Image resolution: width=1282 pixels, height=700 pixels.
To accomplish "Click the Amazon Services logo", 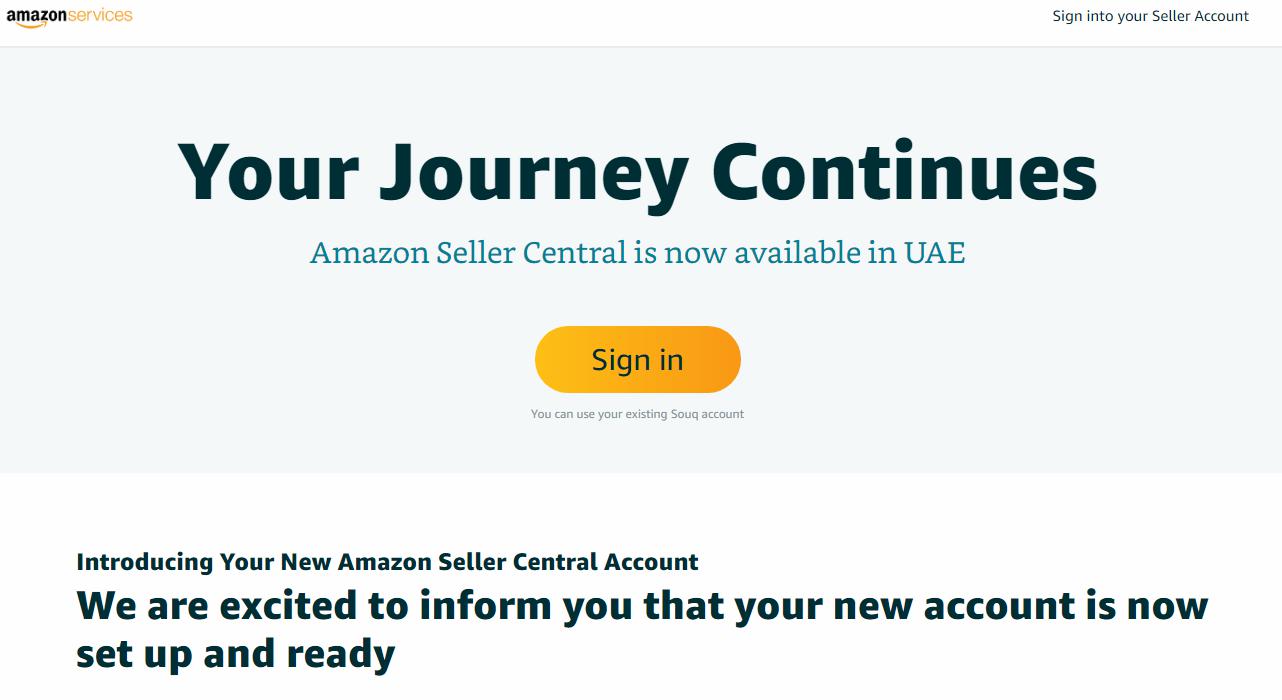I will pyautogui.click(x=69, y=17).
